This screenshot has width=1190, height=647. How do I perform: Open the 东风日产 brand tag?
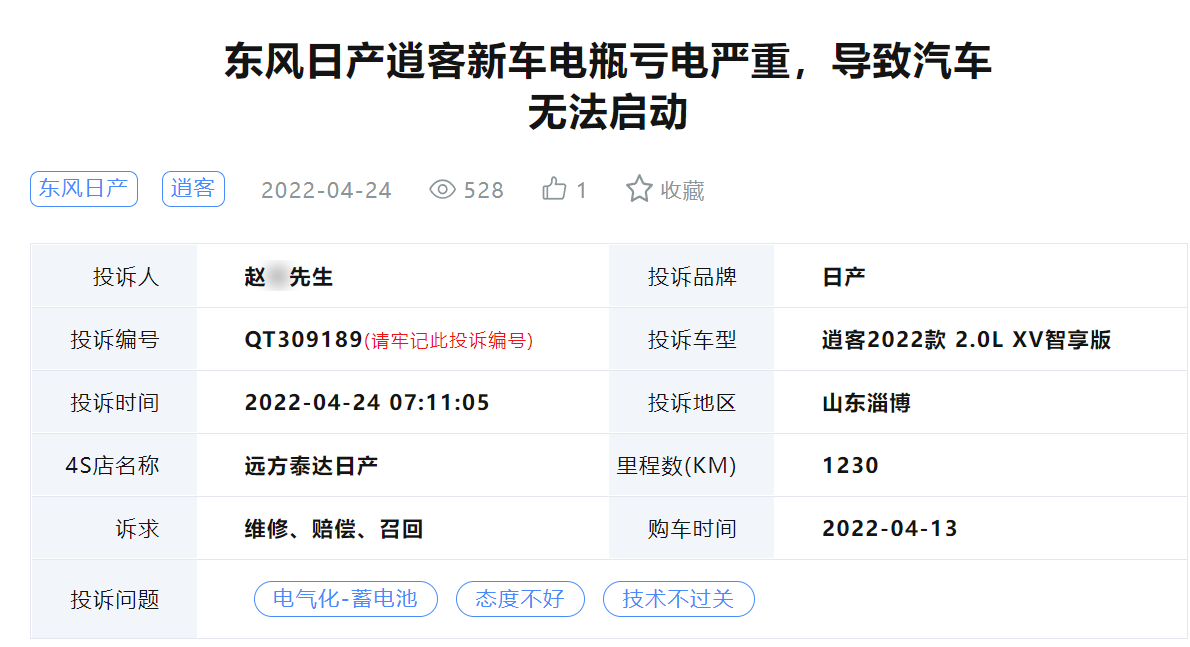83,189
